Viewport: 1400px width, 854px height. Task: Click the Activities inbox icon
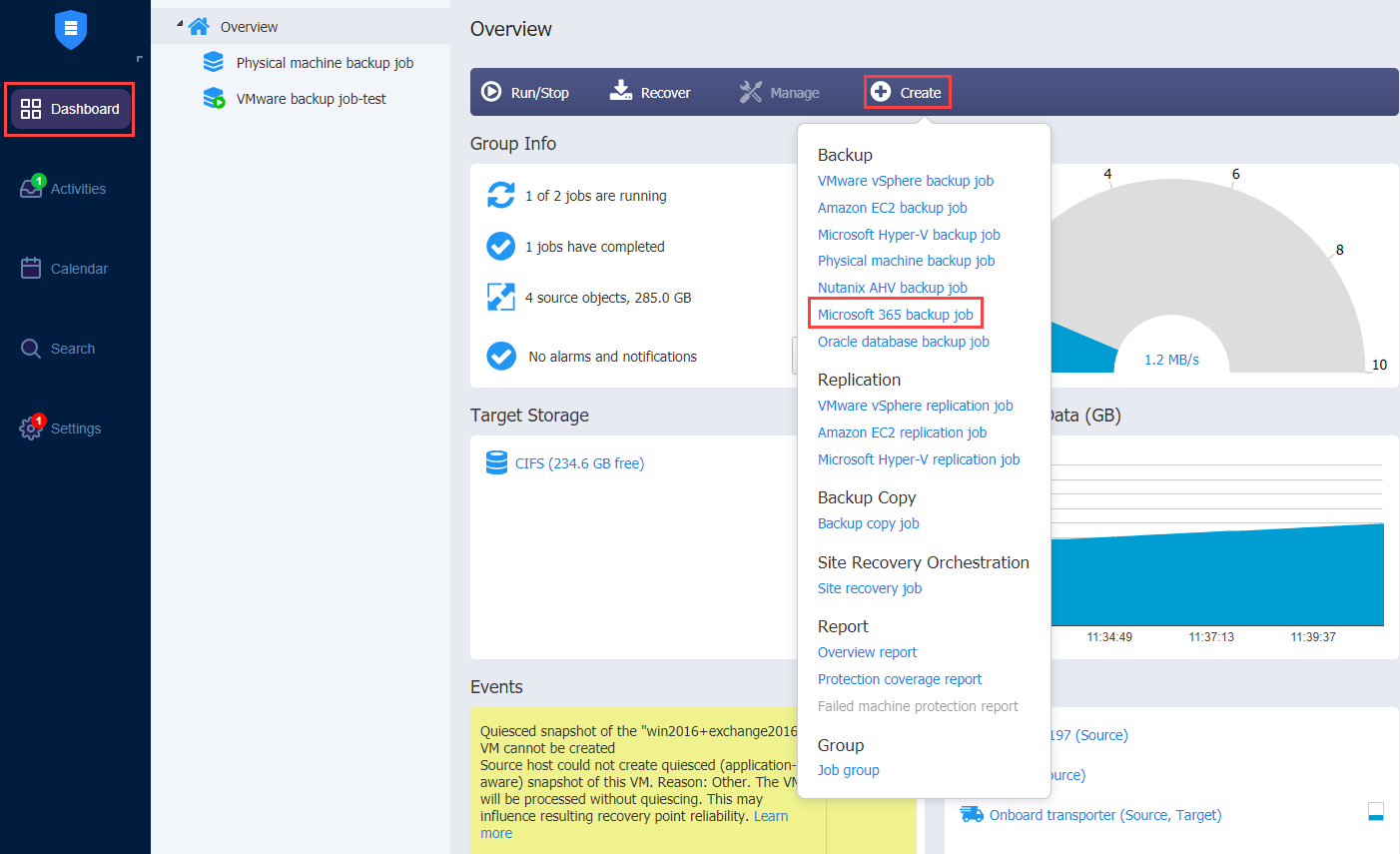[31, 188]
